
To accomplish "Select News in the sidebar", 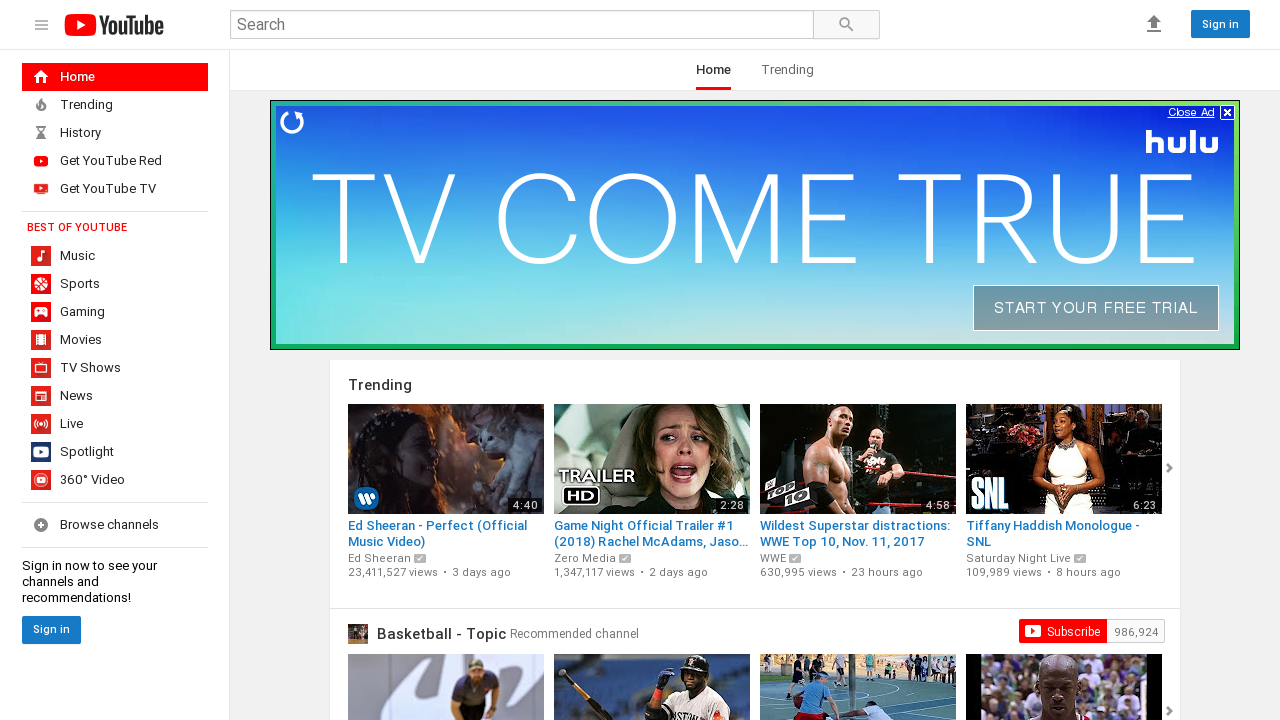I will tap(115, 396).
